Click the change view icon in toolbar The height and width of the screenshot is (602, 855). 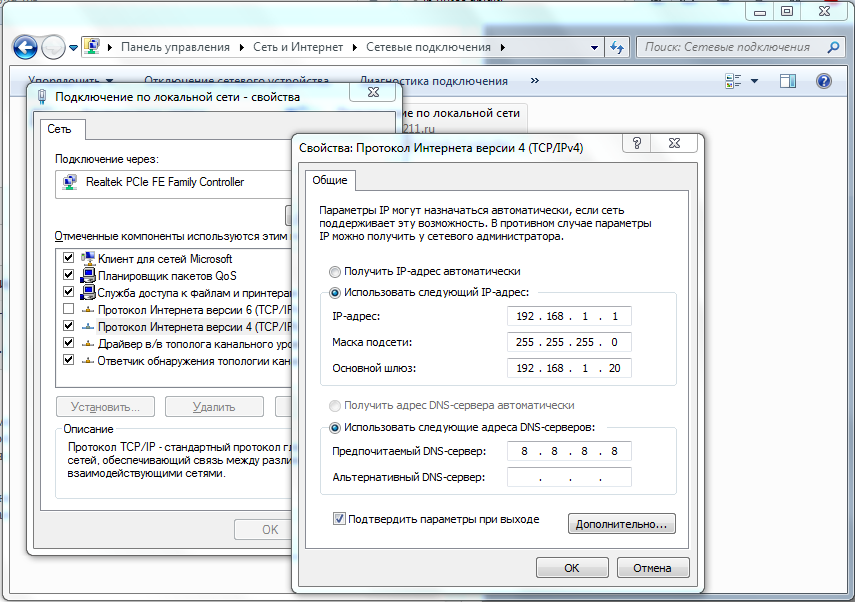click(733, 81)
